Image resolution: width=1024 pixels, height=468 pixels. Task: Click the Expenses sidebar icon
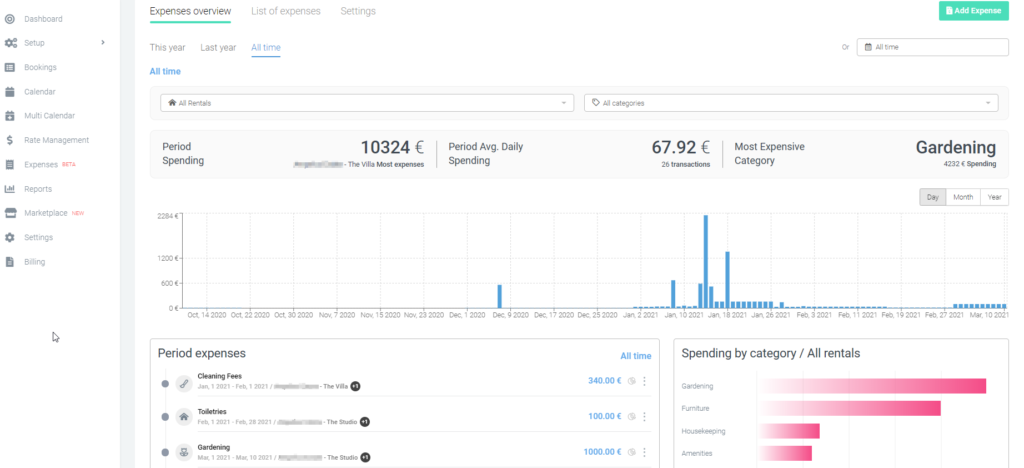(x=10, y=164)
